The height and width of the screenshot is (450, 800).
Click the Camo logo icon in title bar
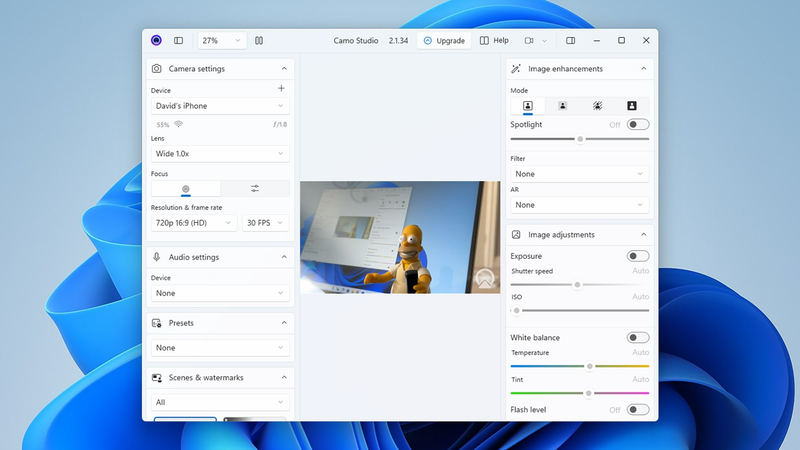click(x=157, y=41)
